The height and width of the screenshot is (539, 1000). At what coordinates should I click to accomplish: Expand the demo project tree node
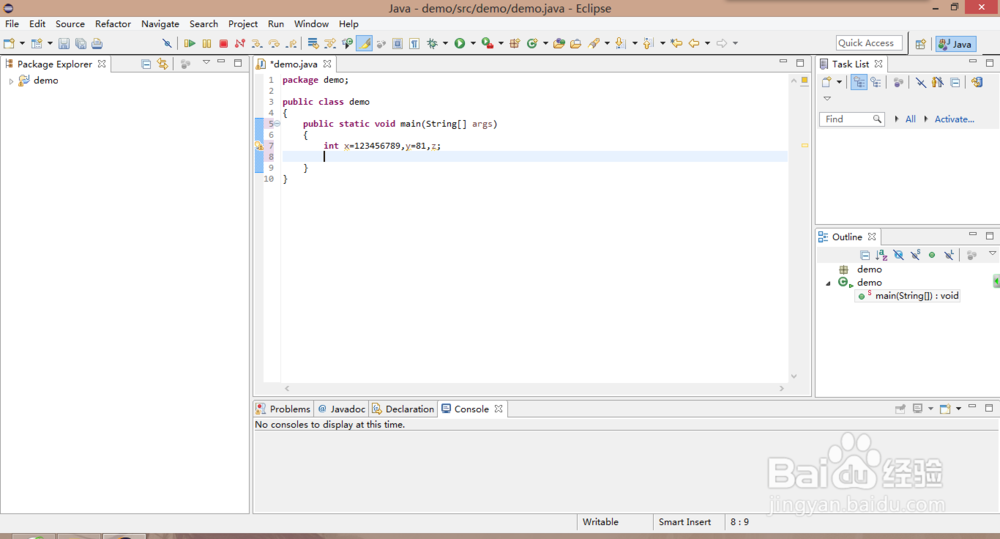(x=11, y=81)
